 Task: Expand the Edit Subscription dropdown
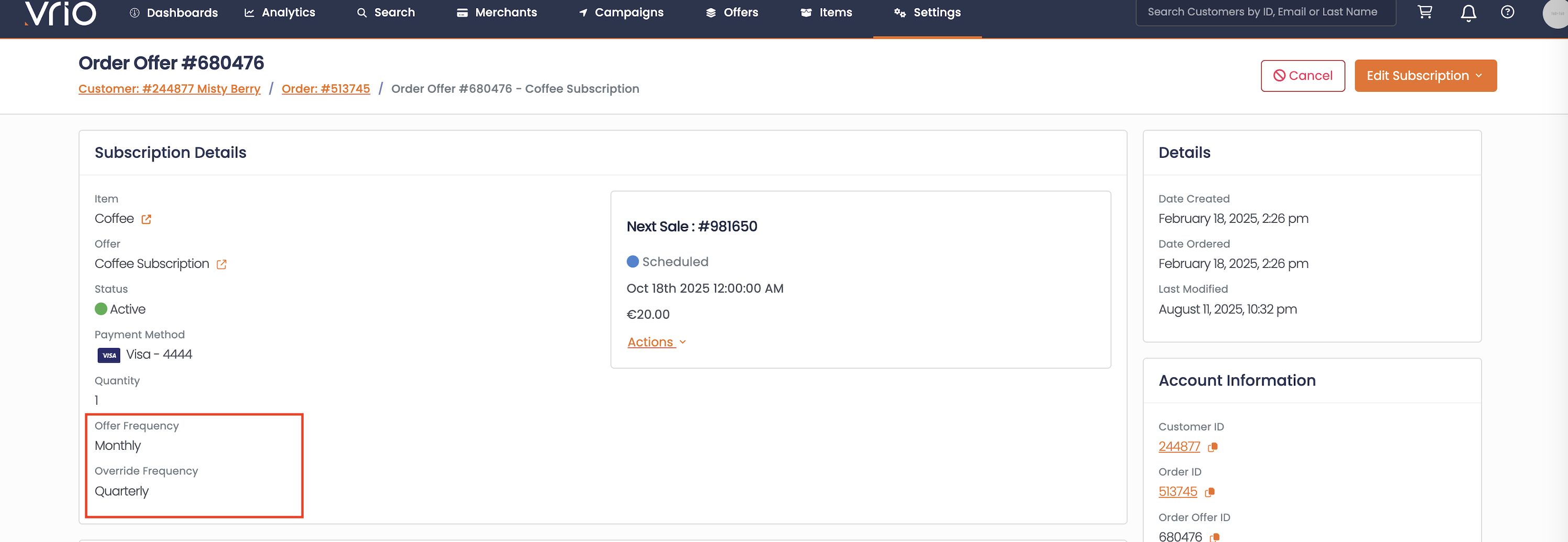tap(1425, 76)
